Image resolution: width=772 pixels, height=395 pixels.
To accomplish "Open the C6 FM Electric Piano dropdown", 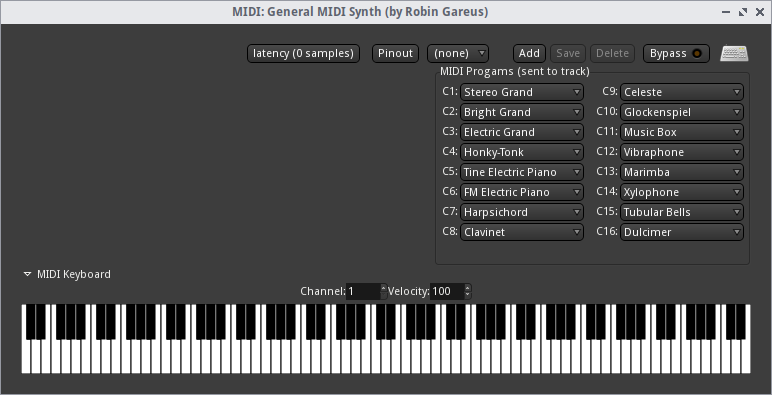I will click(522, 192).
